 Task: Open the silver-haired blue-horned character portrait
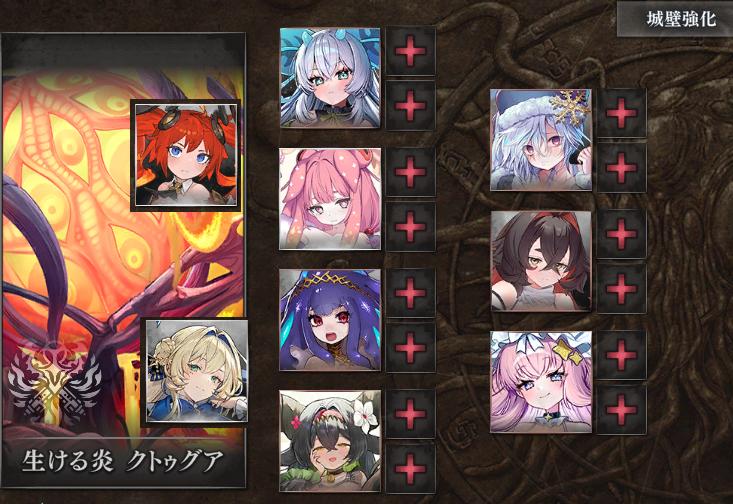[x=330, y=78]
